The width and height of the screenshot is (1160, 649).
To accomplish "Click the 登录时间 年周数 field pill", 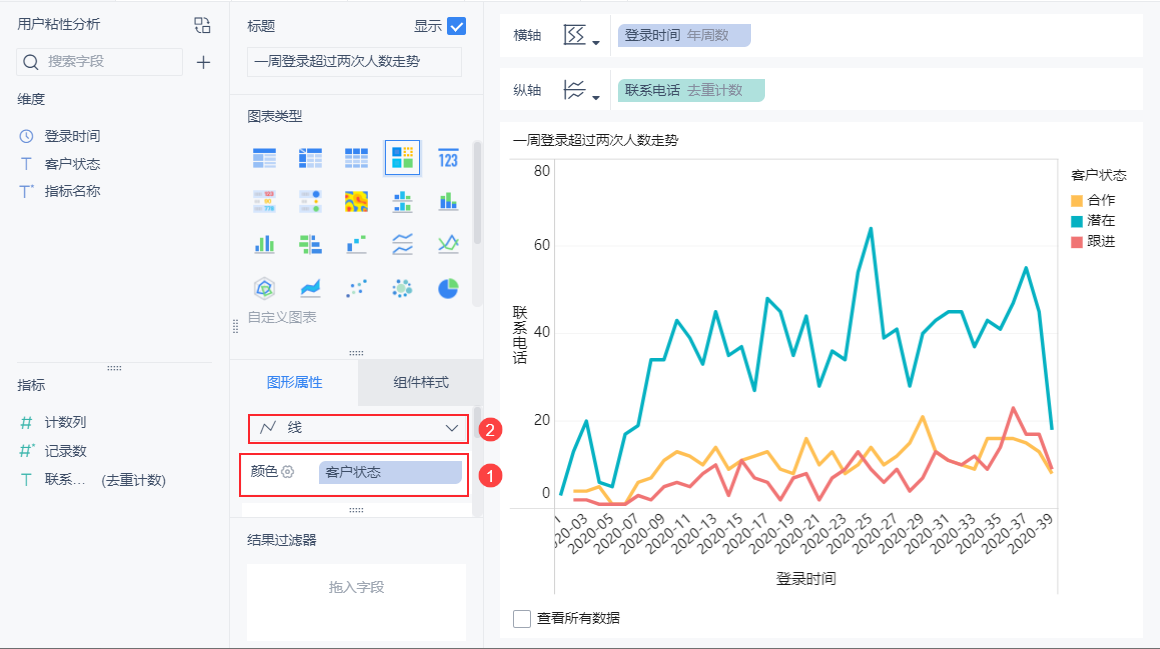I will click(684, 36).
